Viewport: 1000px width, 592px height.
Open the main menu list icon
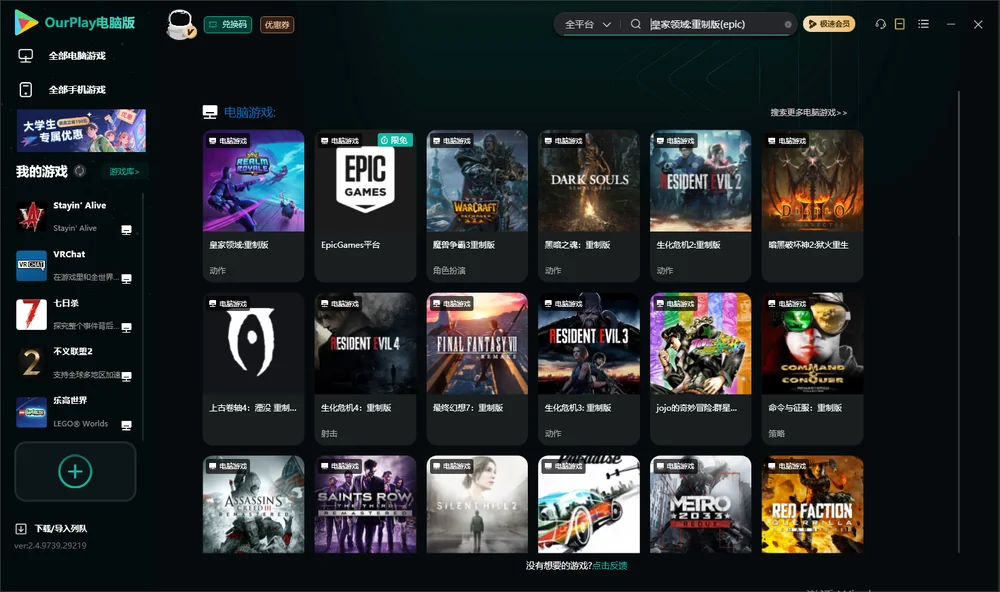pos(923,24)
